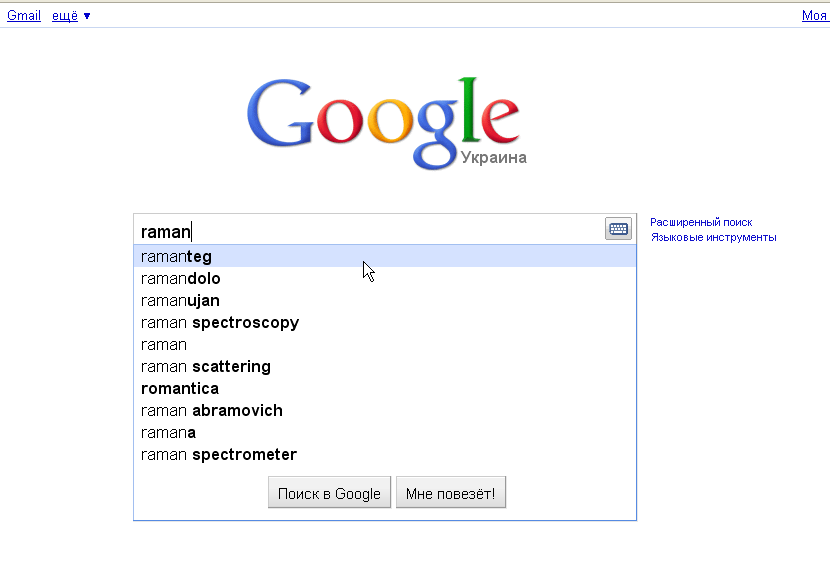Screen dimensions: 830x566
Task: Choose the raman spectrometer suggestion
Action: [x=219, y=455]
